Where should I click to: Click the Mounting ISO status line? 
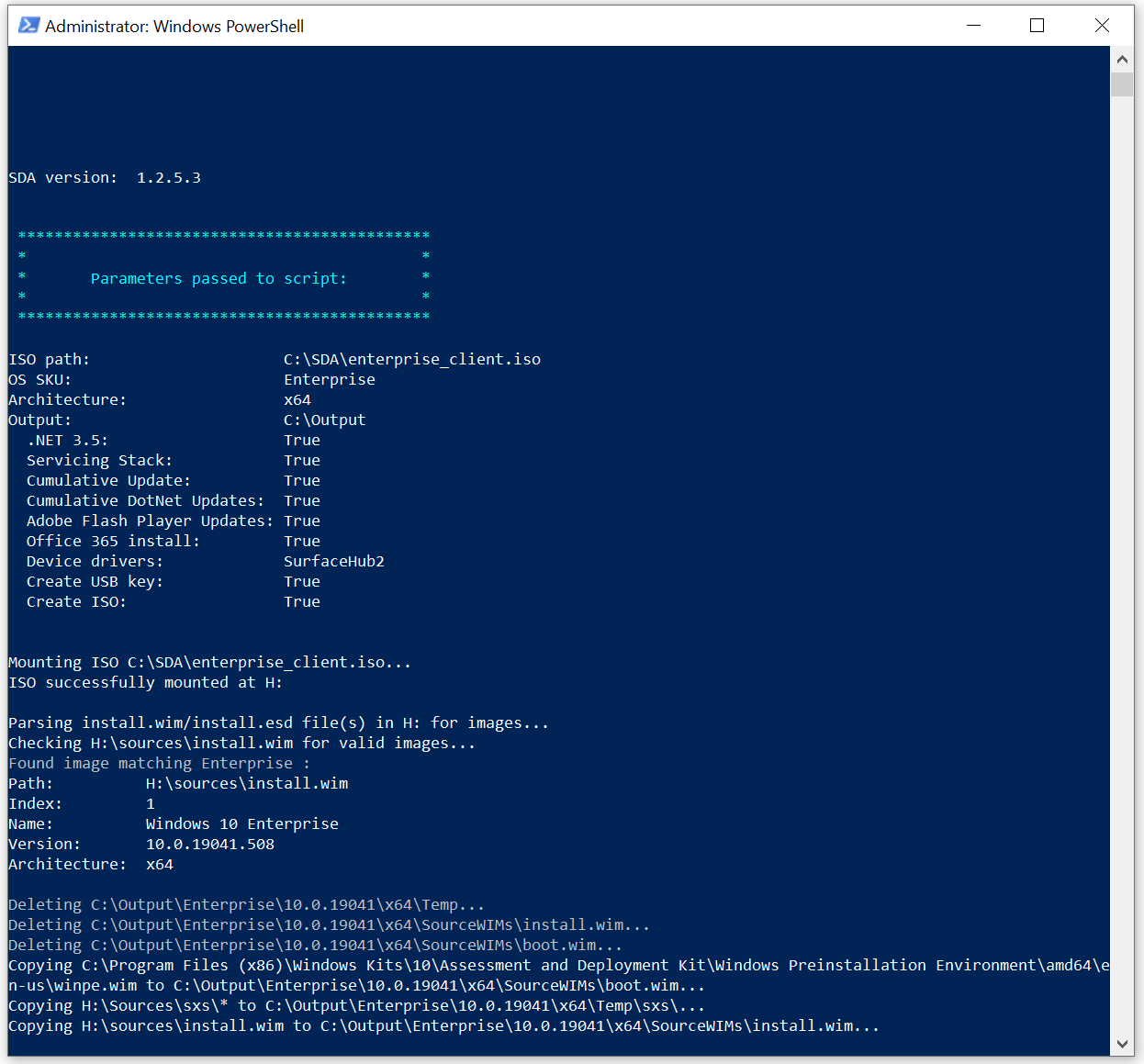tap(208, 662)
